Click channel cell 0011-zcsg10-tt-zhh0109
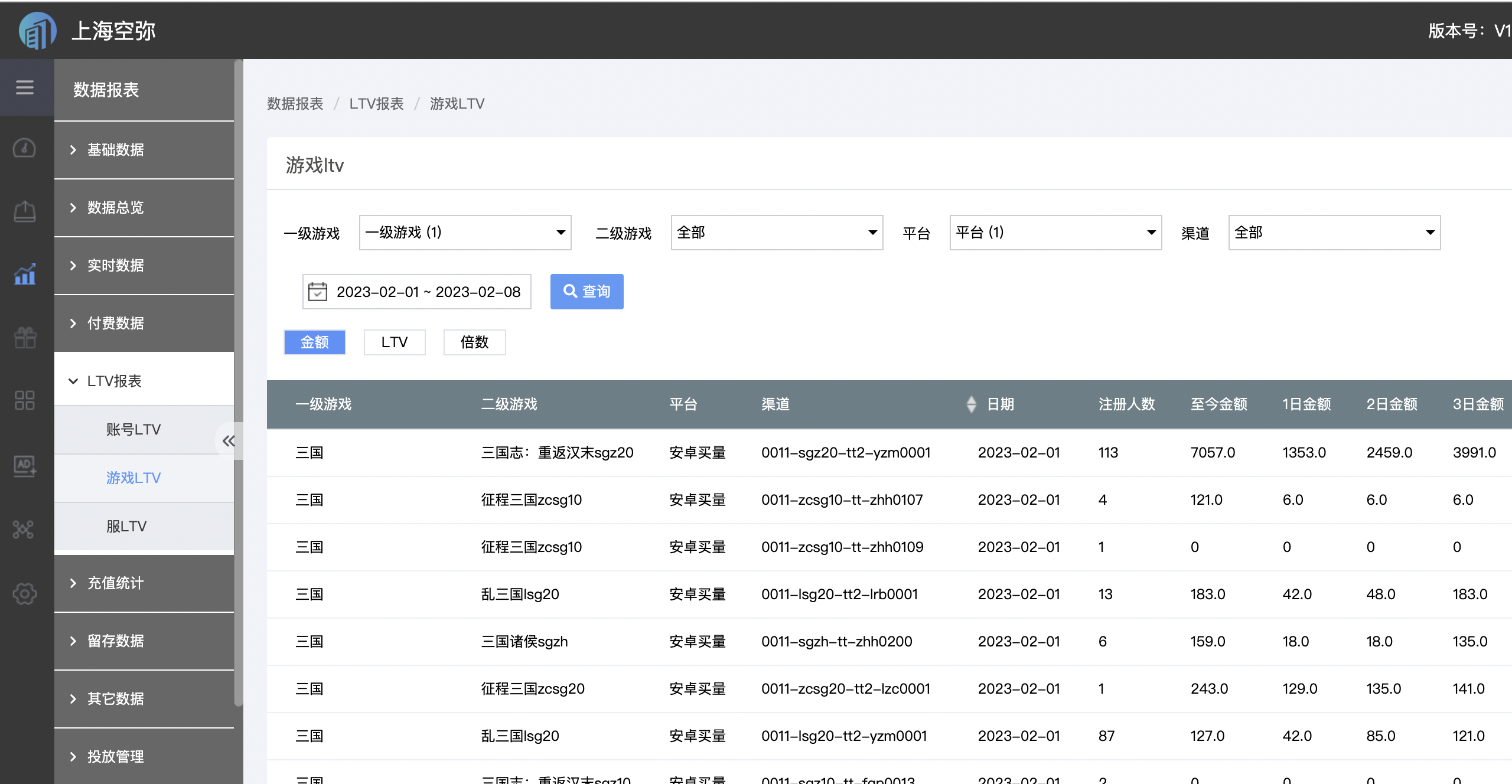Viewport: 1512px width, 784px height. tap(842, 547)
